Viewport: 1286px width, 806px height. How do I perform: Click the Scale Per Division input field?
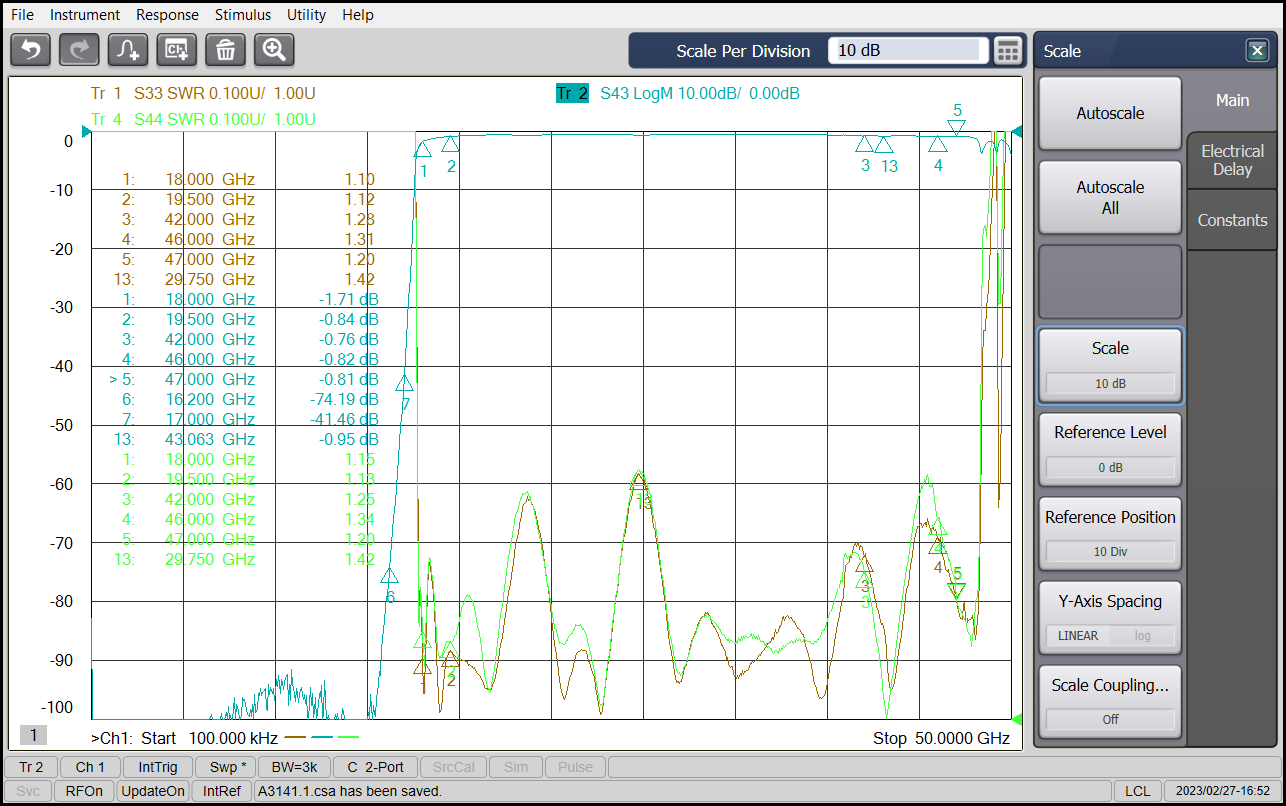click(x=908, y=50)
